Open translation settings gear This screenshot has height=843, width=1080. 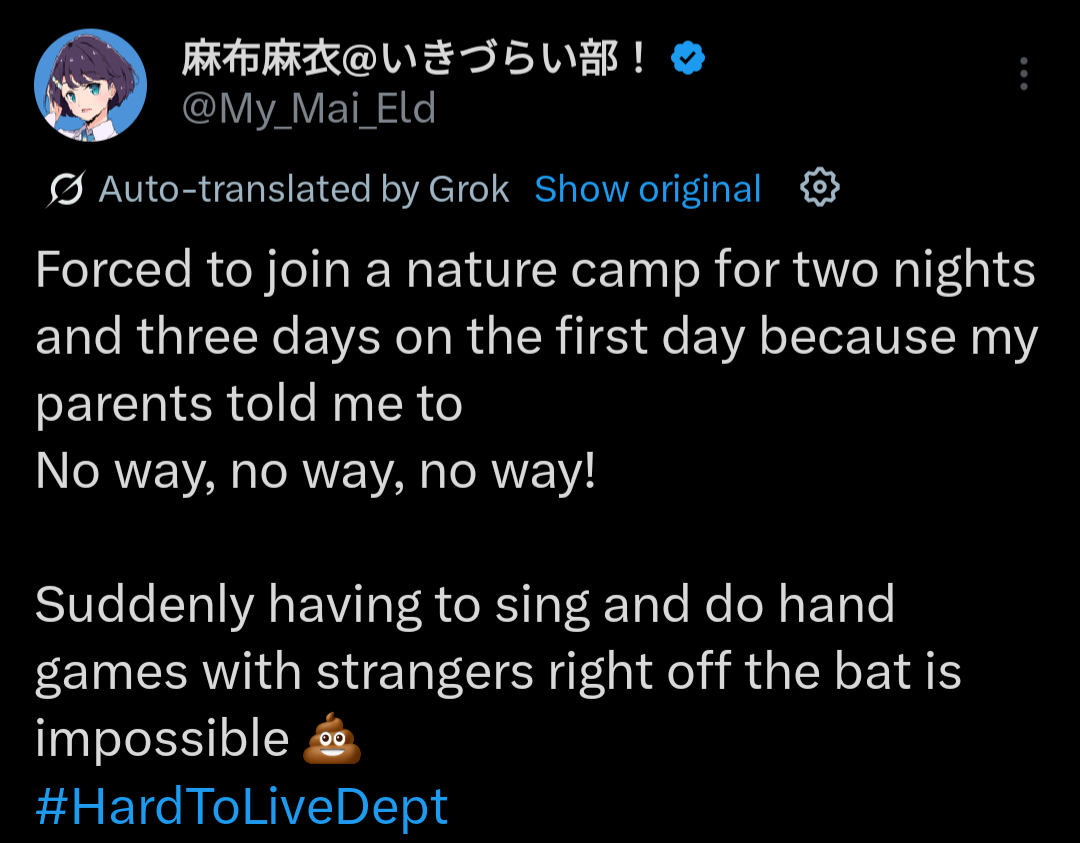[819, 188]
